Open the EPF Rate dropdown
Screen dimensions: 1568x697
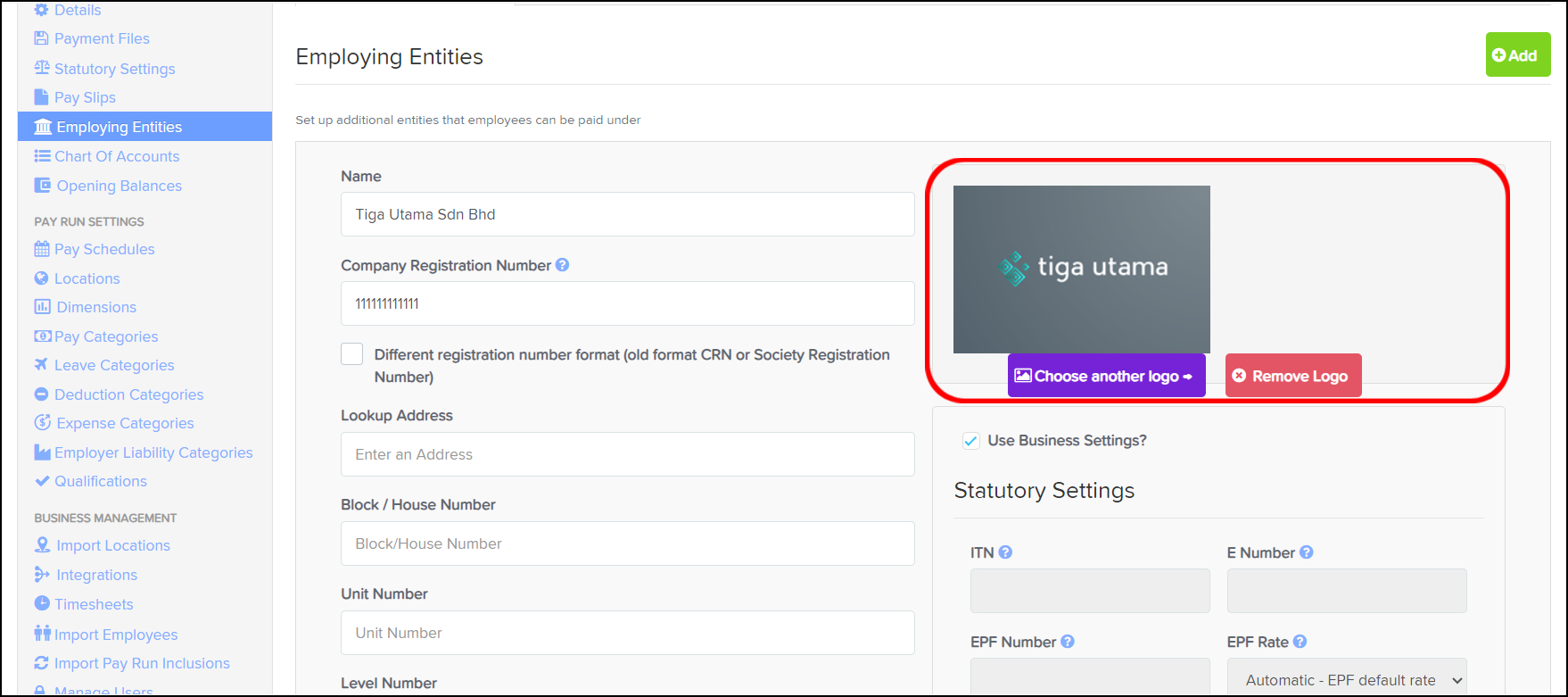pyautogui.click(x=1346, y=679)
